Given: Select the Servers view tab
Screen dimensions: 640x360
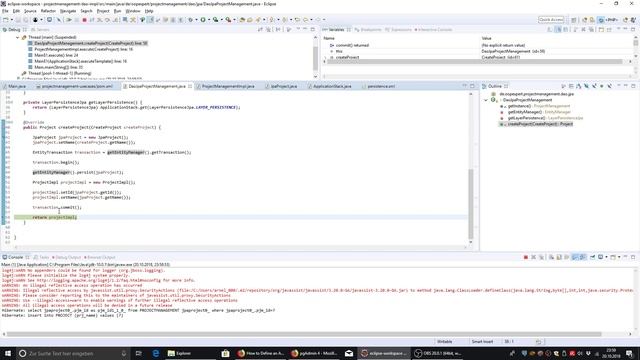Looking at the screenshot, I should (x=40, y=29).
